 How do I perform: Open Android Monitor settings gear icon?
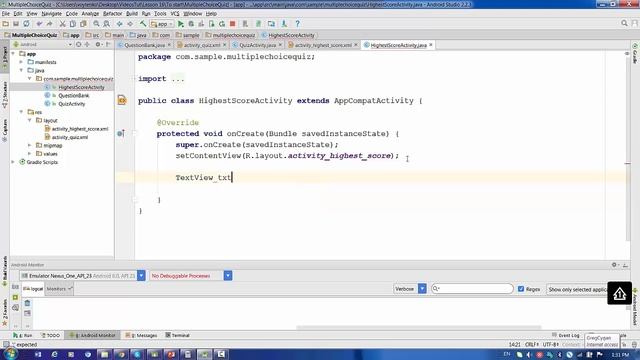(614, 265)
